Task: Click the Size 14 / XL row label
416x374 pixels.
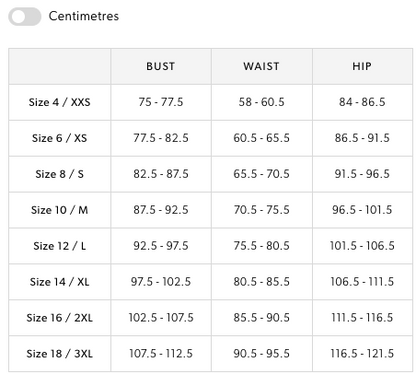Action: 59,282
